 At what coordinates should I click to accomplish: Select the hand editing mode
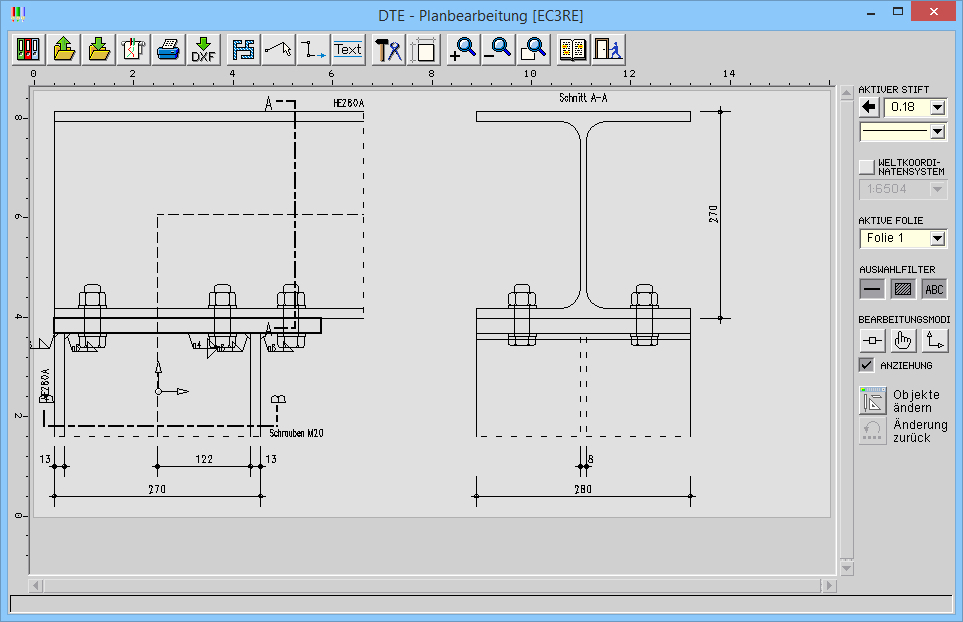(x=903, y=341)
